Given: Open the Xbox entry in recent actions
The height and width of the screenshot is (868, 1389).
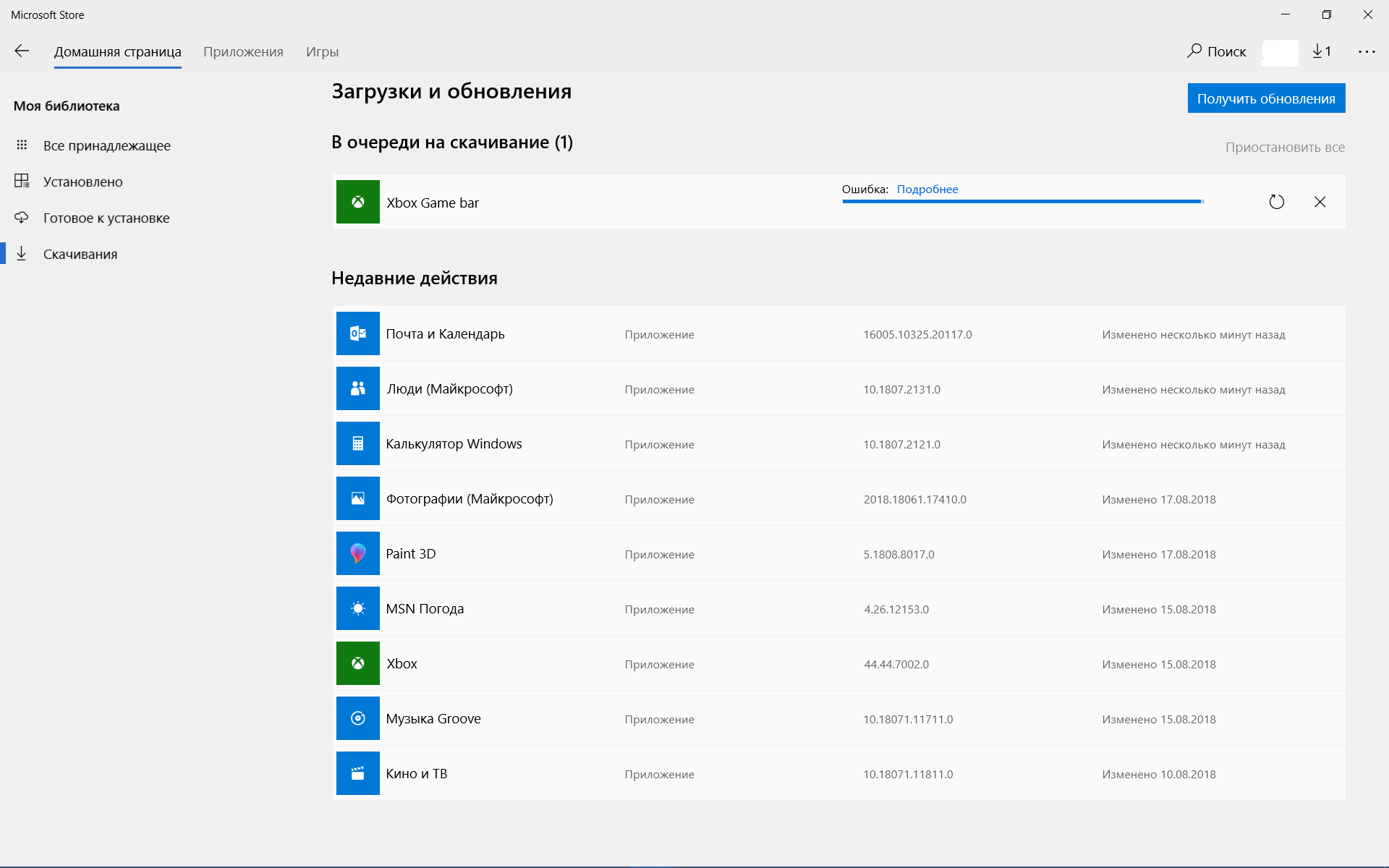Looking at the screenshot, I should click(839, 663).
